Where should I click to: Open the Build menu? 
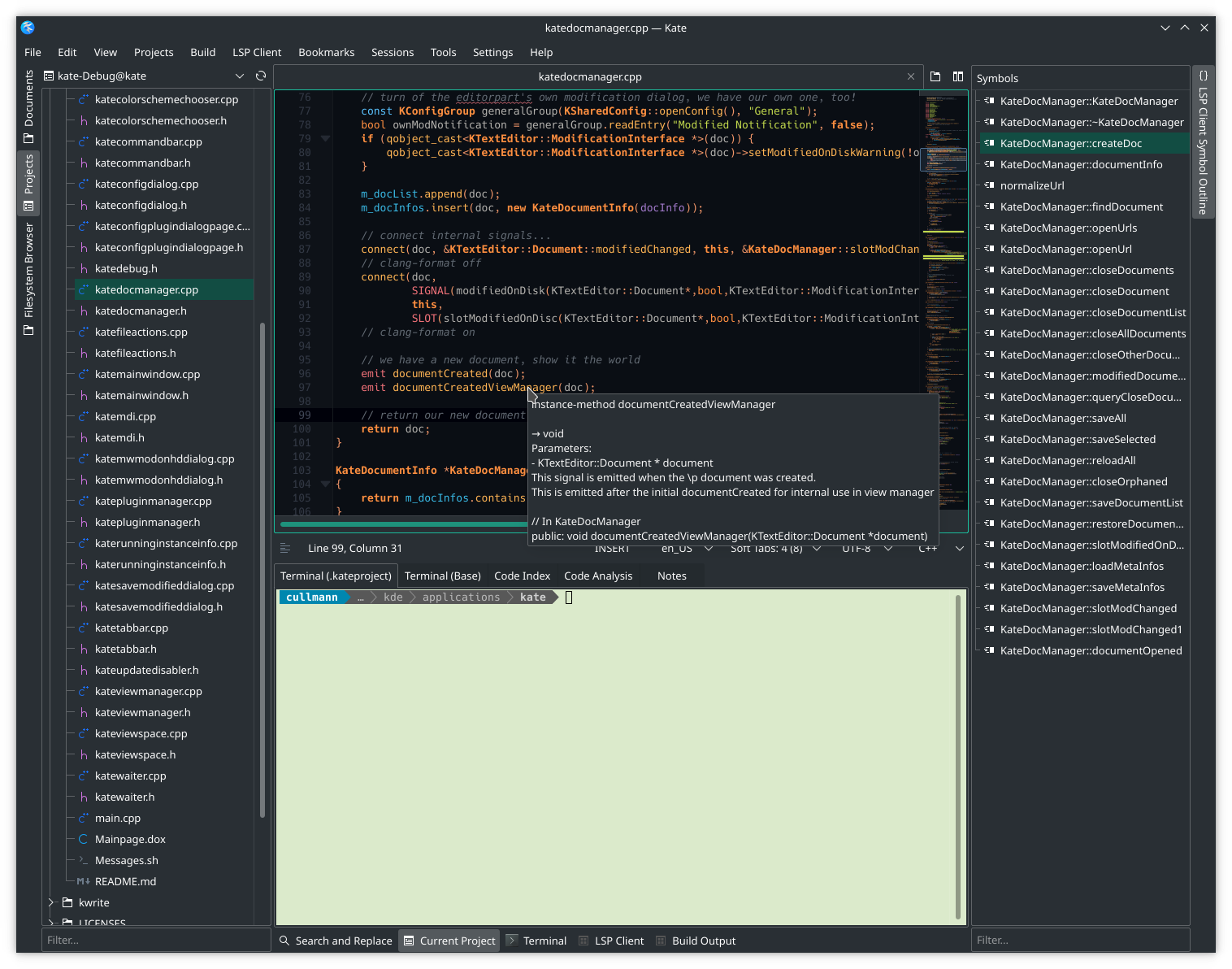(203, 52)
